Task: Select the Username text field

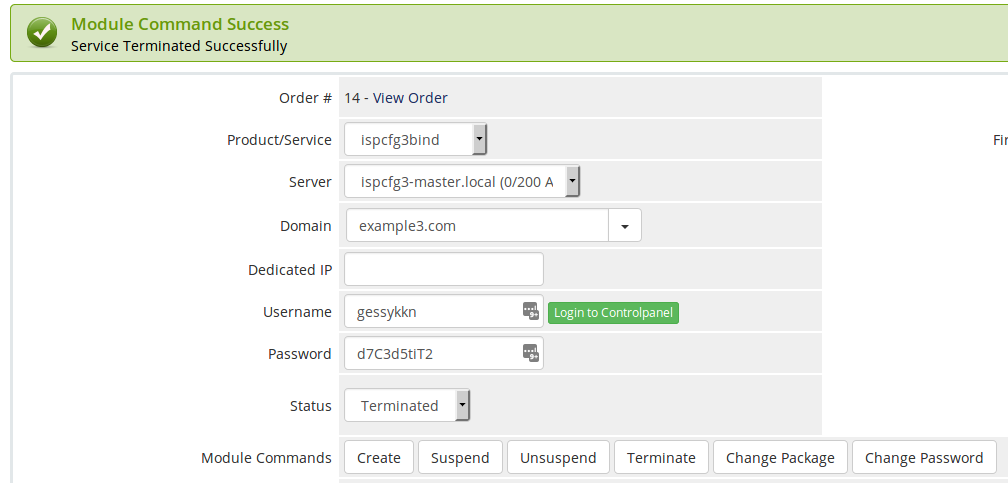Action: [x=444, y=312]
